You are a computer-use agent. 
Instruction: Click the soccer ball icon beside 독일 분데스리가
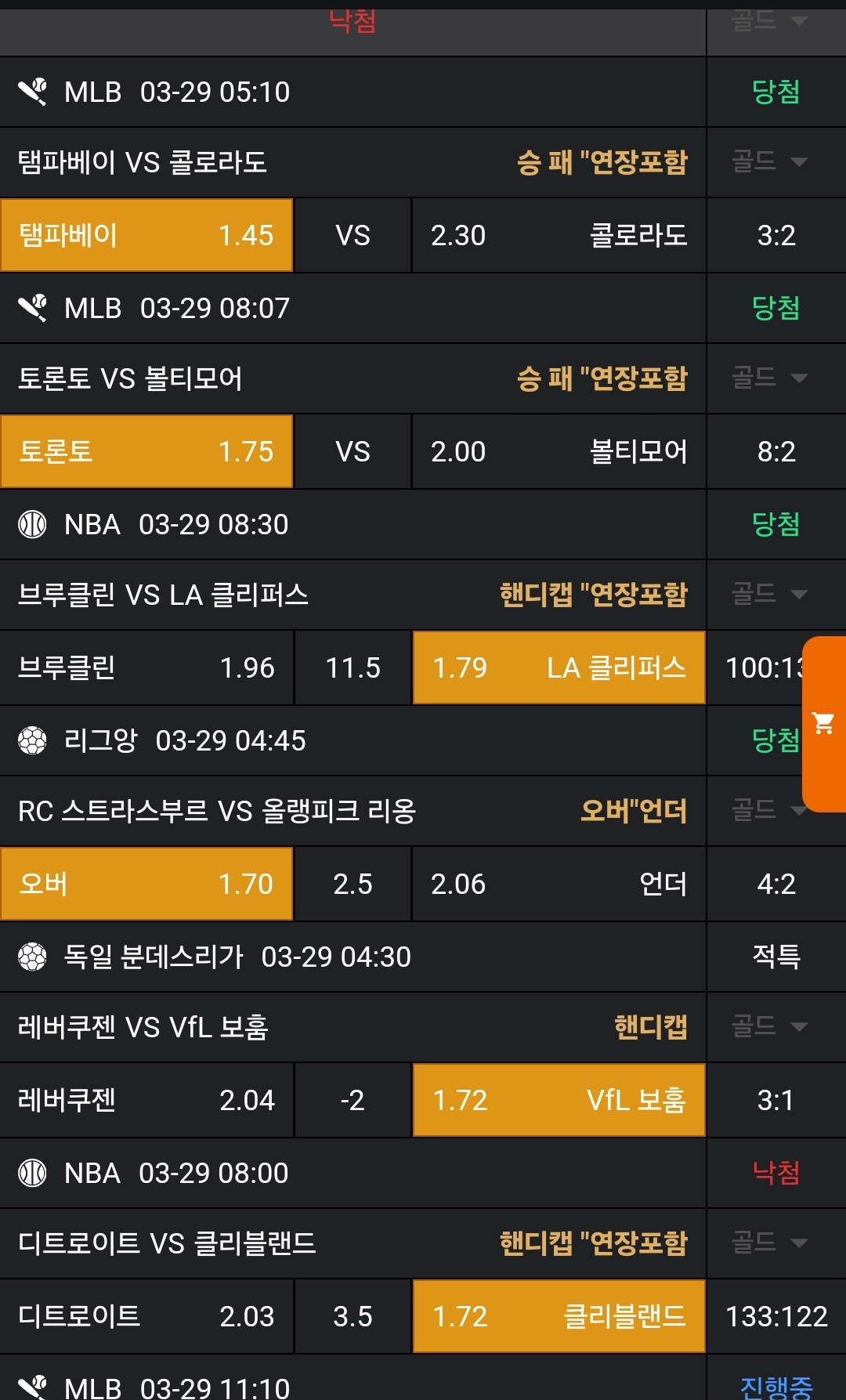tap(32, 957)
